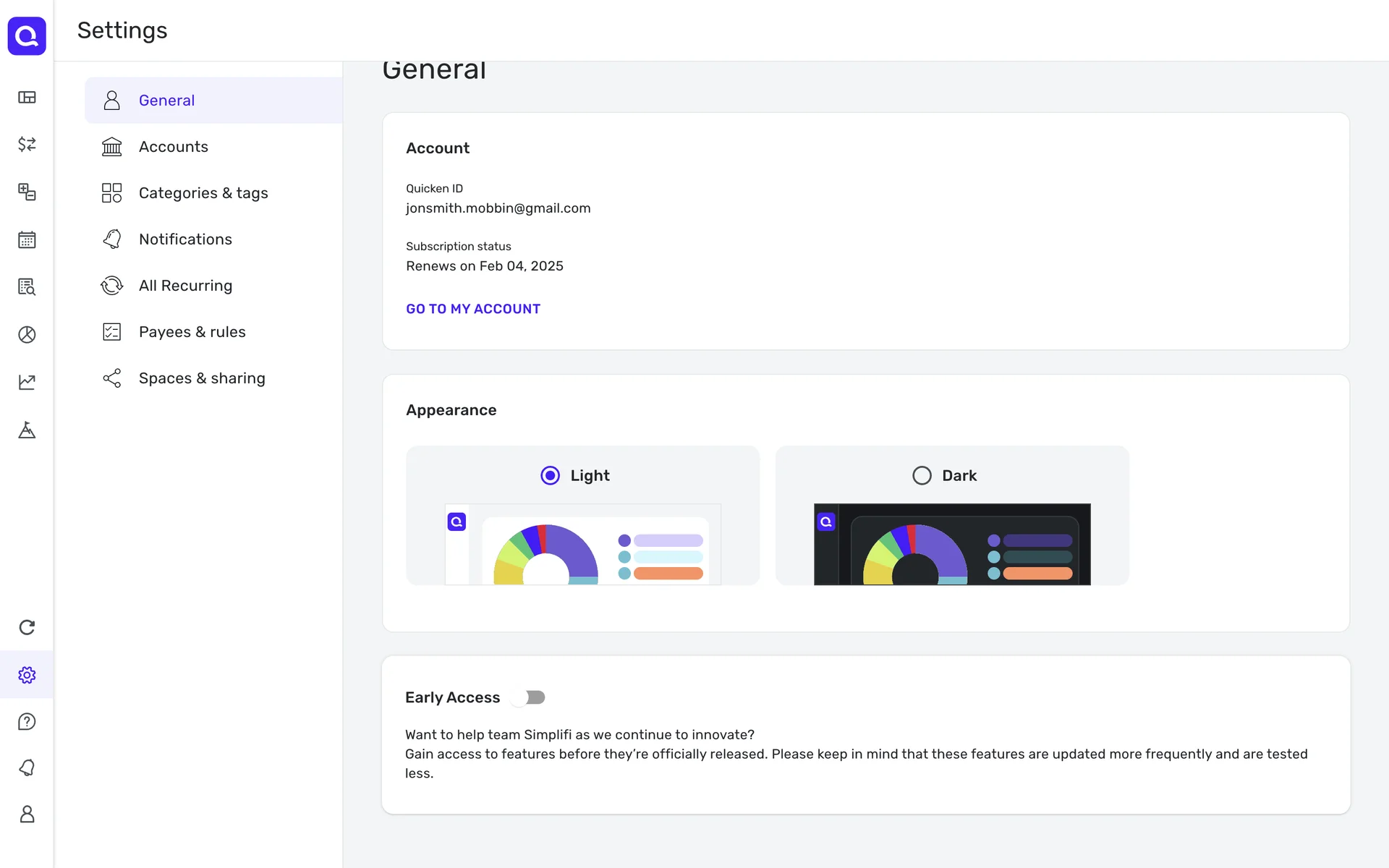Select the Dark appearance radio button
This screenshot has width=1389, height=868.
pyautogui.click(x=922, y=475)
